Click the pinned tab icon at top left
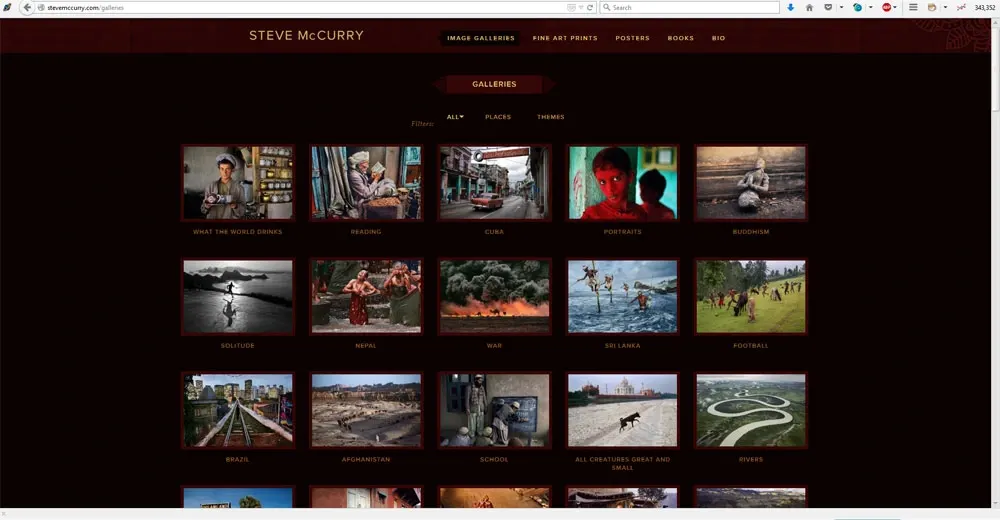The width and height of the screenshot is (1000, 520). [x=7, y=8]
